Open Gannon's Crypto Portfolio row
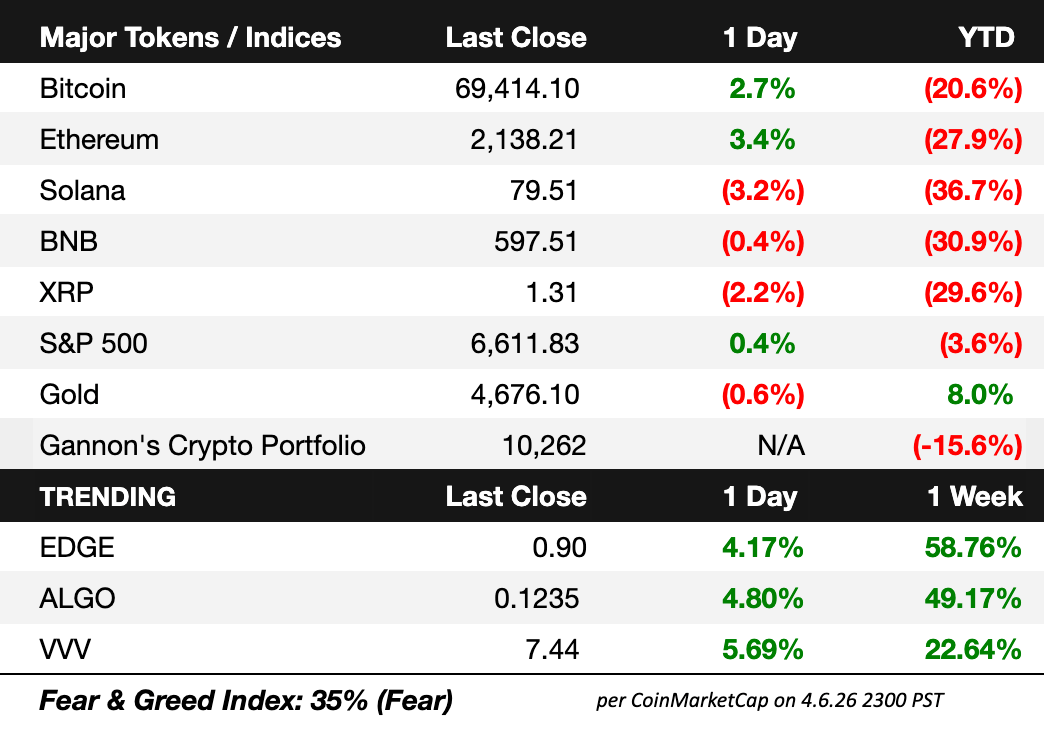Screen dimensions: 1044x740 pyautogui.click(x=203, y=445)
